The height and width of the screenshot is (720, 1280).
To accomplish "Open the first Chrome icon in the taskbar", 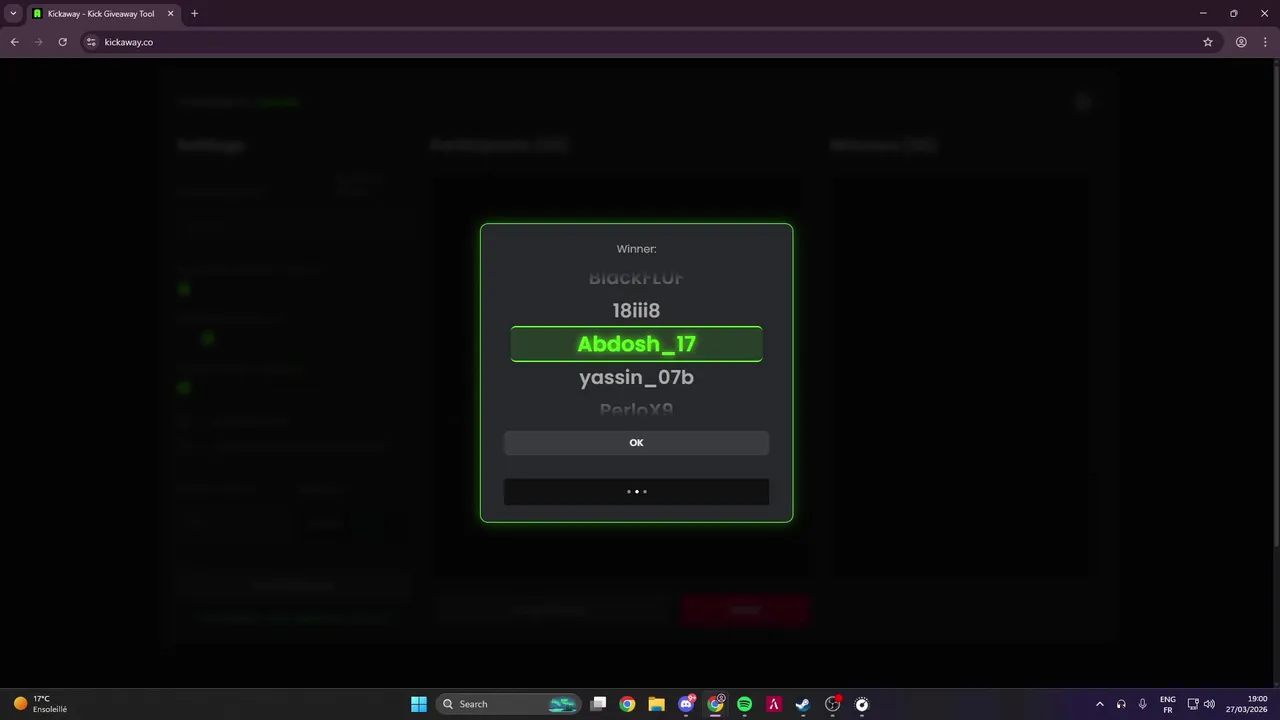I will click(x=627, y=704).
